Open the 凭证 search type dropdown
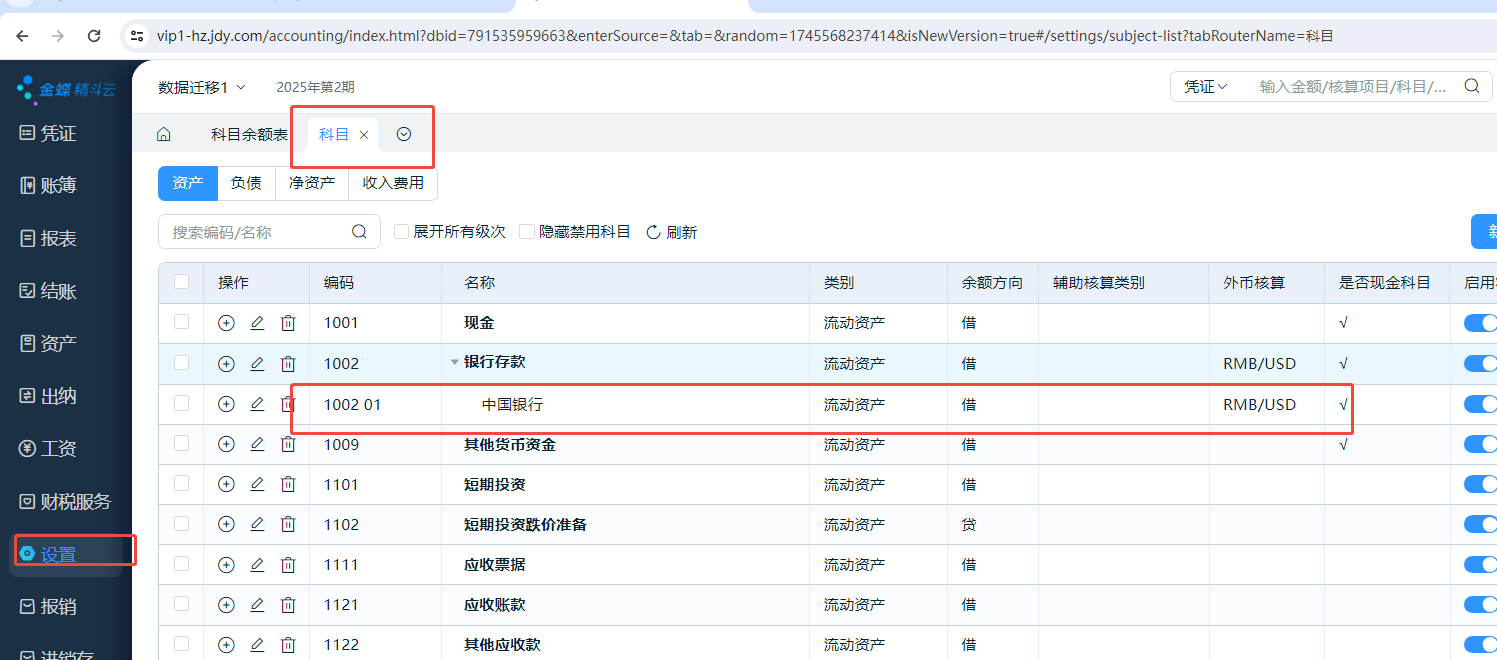 tap(1206, 87)
